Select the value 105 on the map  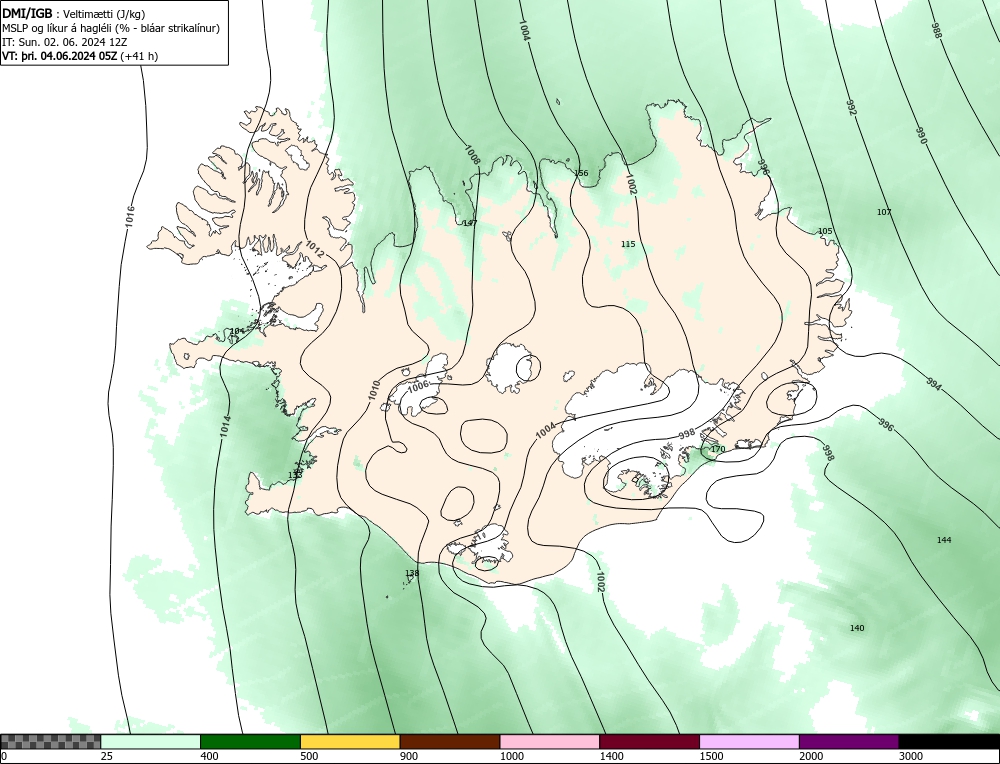coord(825,231)
